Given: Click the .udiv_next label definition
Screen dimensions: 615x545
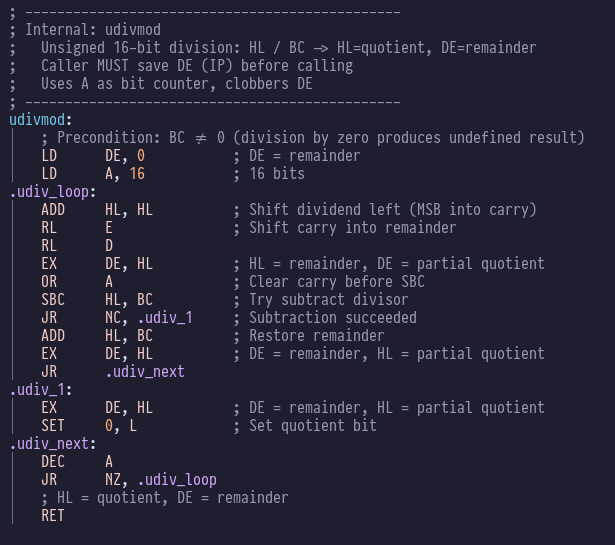Looking at the screenshot, I should (53, 444).
